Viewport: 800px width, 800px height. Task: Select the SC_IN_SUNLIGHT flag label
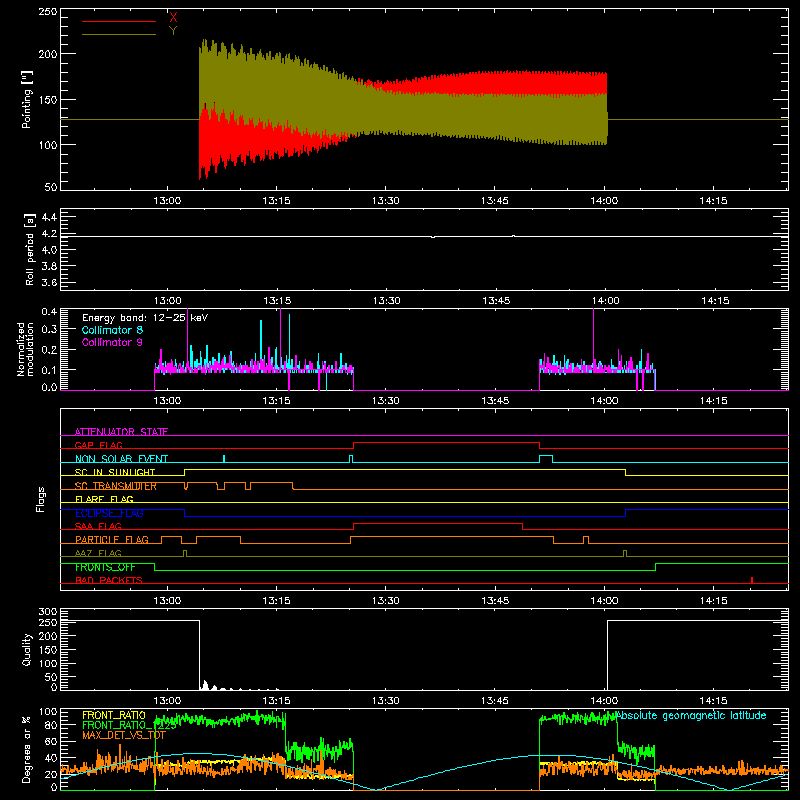pos(115,472)
